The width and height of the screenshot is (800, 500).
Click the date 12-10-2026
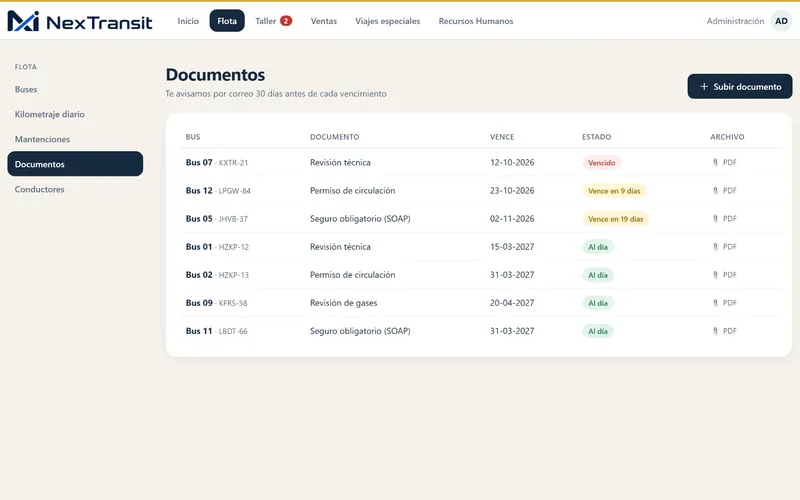click(x=512, y=162)
